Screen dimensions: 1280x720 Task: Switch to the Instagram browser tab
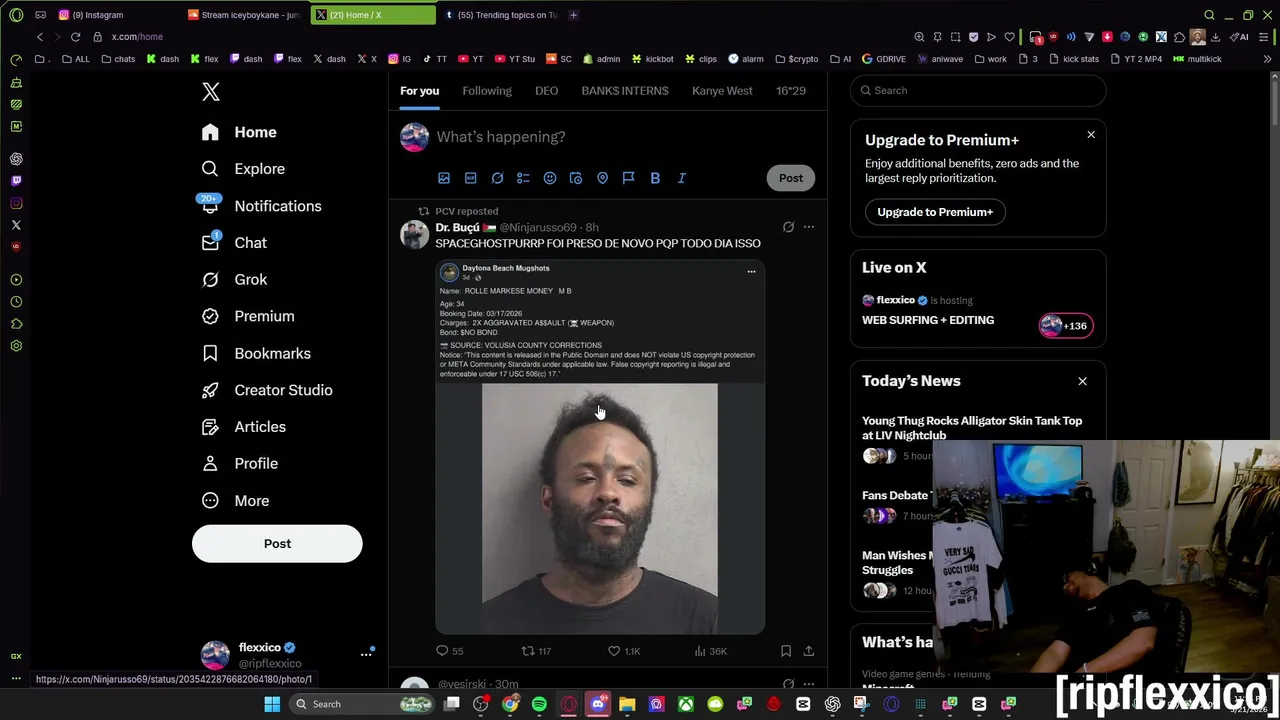tap(115, 15)
